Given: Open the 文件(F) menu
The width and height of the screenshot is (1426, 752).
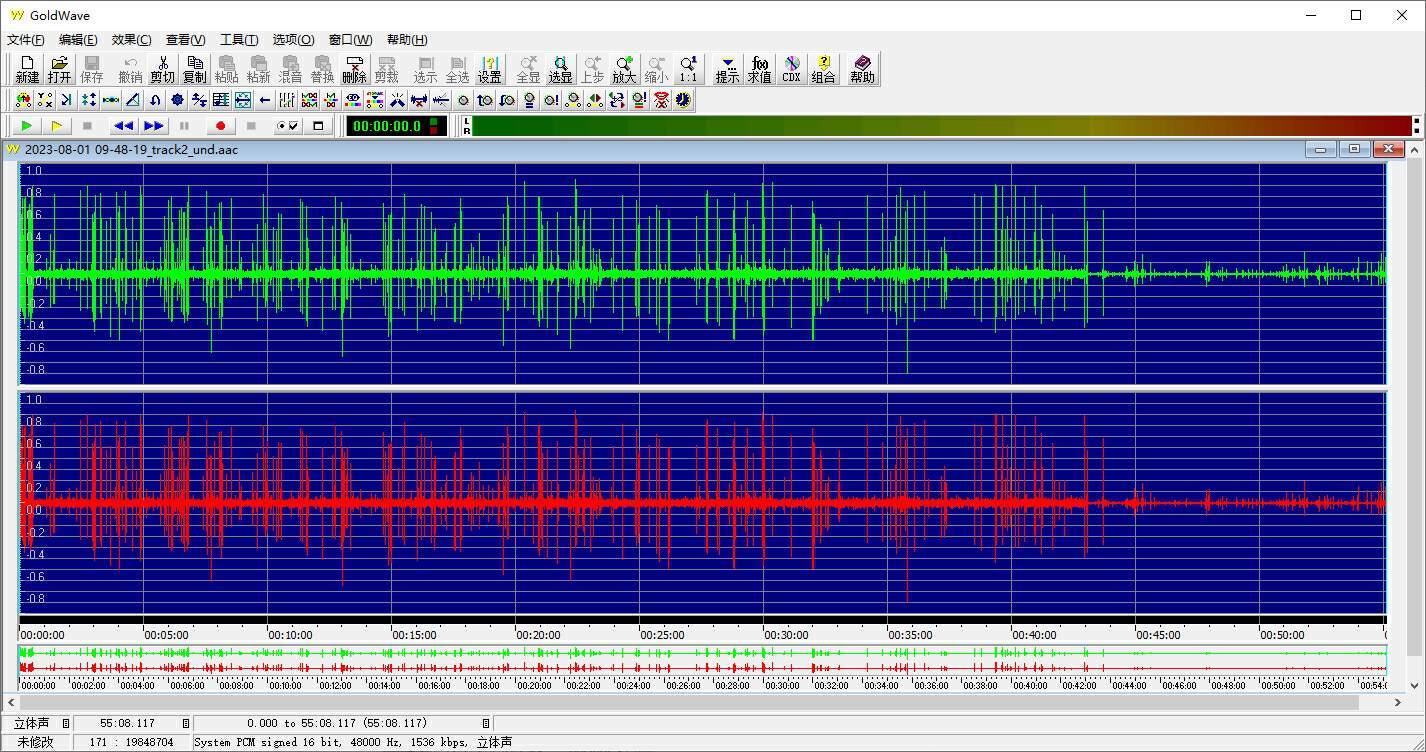Looking at the screenshot, I should [26, 40].
